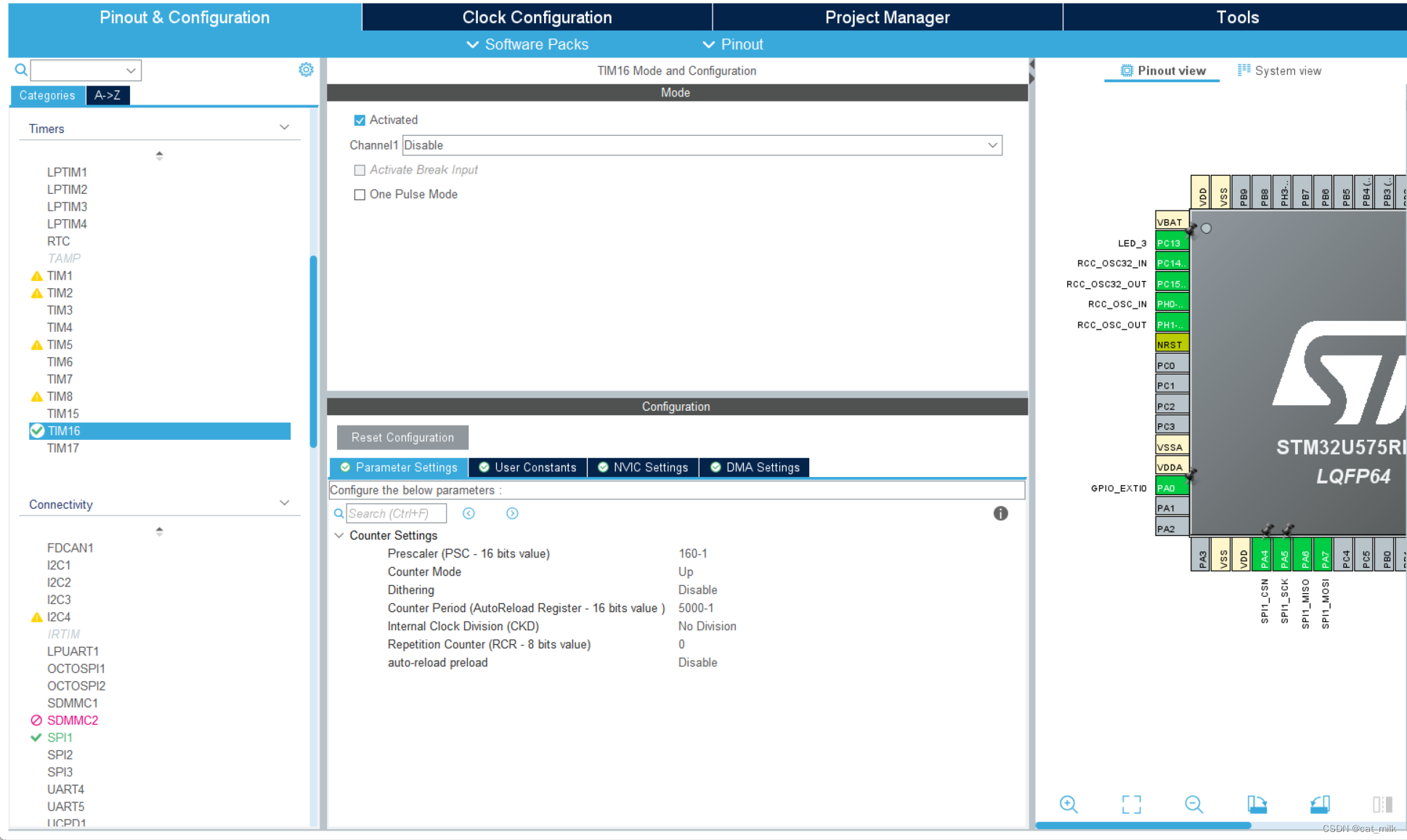Select TIM3 from the Timers list
The height and width of the screenshot is (840, 1407).
[59, 310]
